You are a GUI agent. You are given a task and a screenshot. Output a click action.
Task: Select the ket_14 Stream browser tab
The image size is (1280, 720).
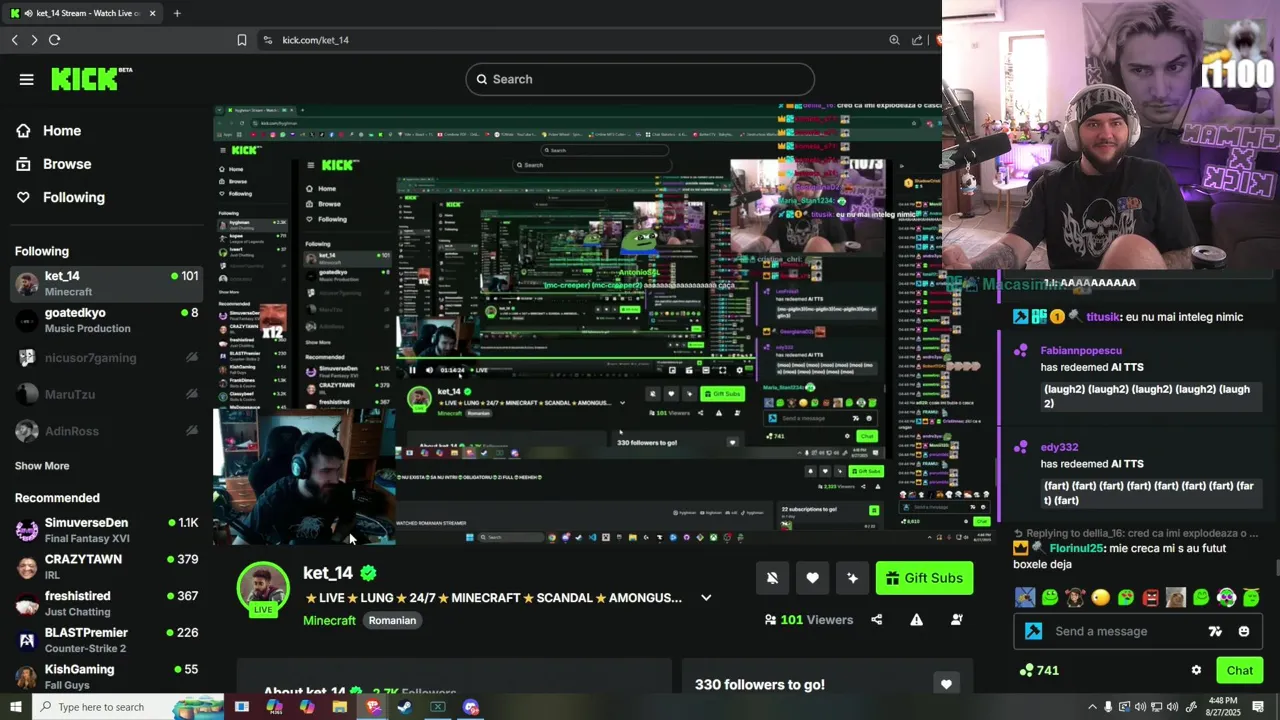[x=84, y=13]
